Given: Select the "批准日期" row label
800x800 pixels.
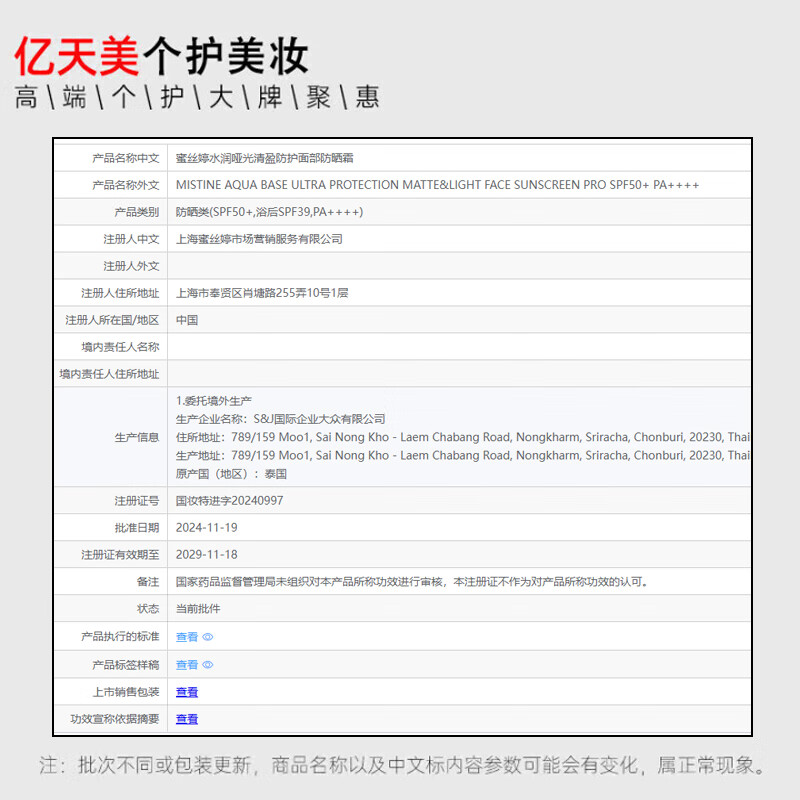Looking at the screenshot, I should [x=137, y=528].
